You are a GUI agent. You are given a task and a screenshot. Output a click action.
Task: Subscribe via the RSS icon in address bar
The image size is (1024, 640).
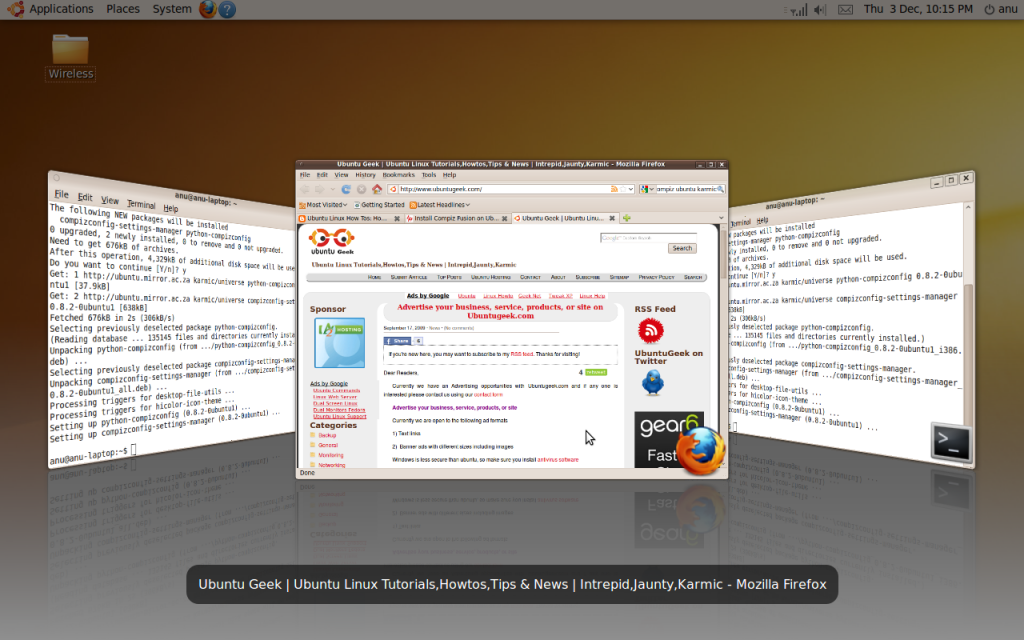[x=613, y=189]
